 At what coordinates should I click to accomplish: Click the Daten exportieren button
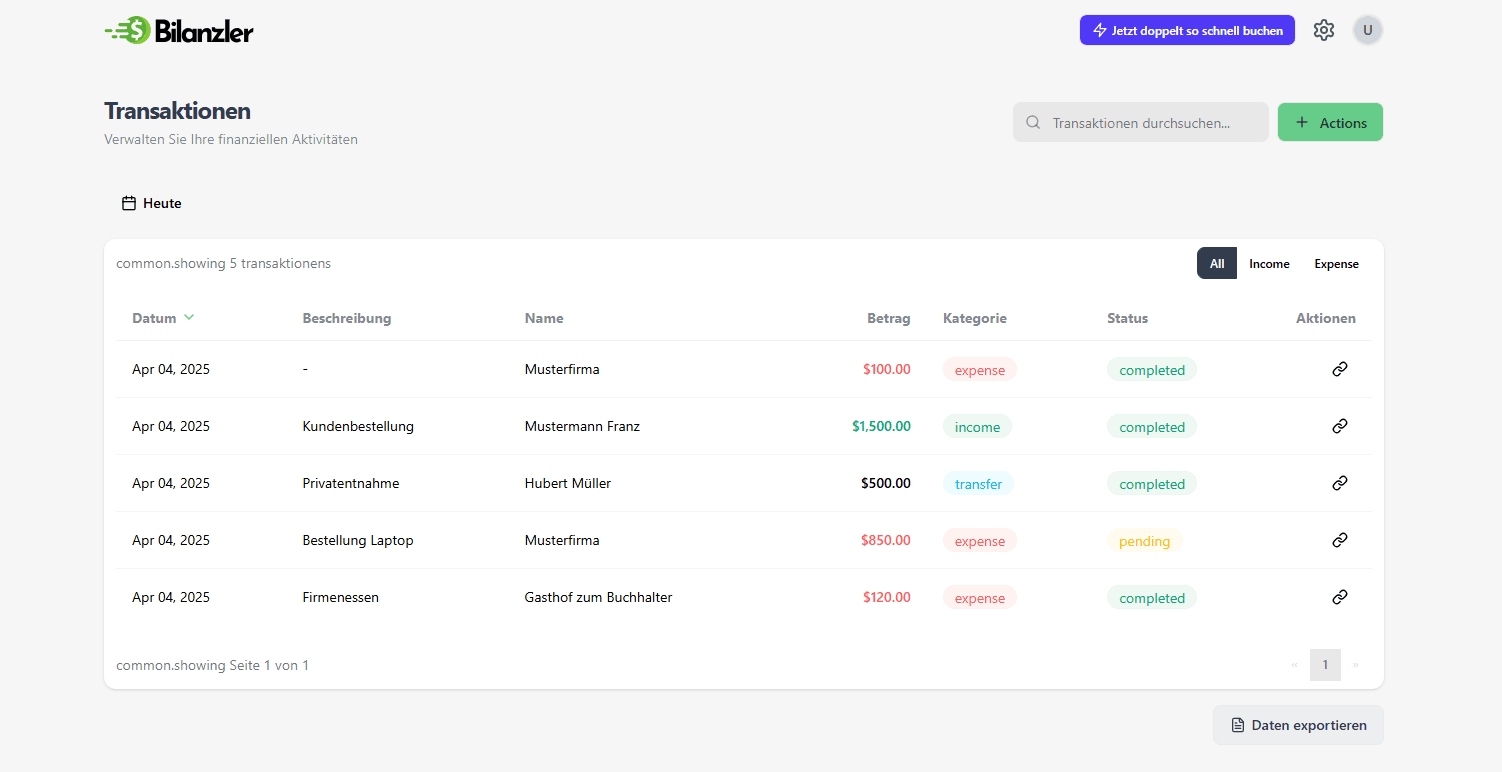coord(1298,725)
